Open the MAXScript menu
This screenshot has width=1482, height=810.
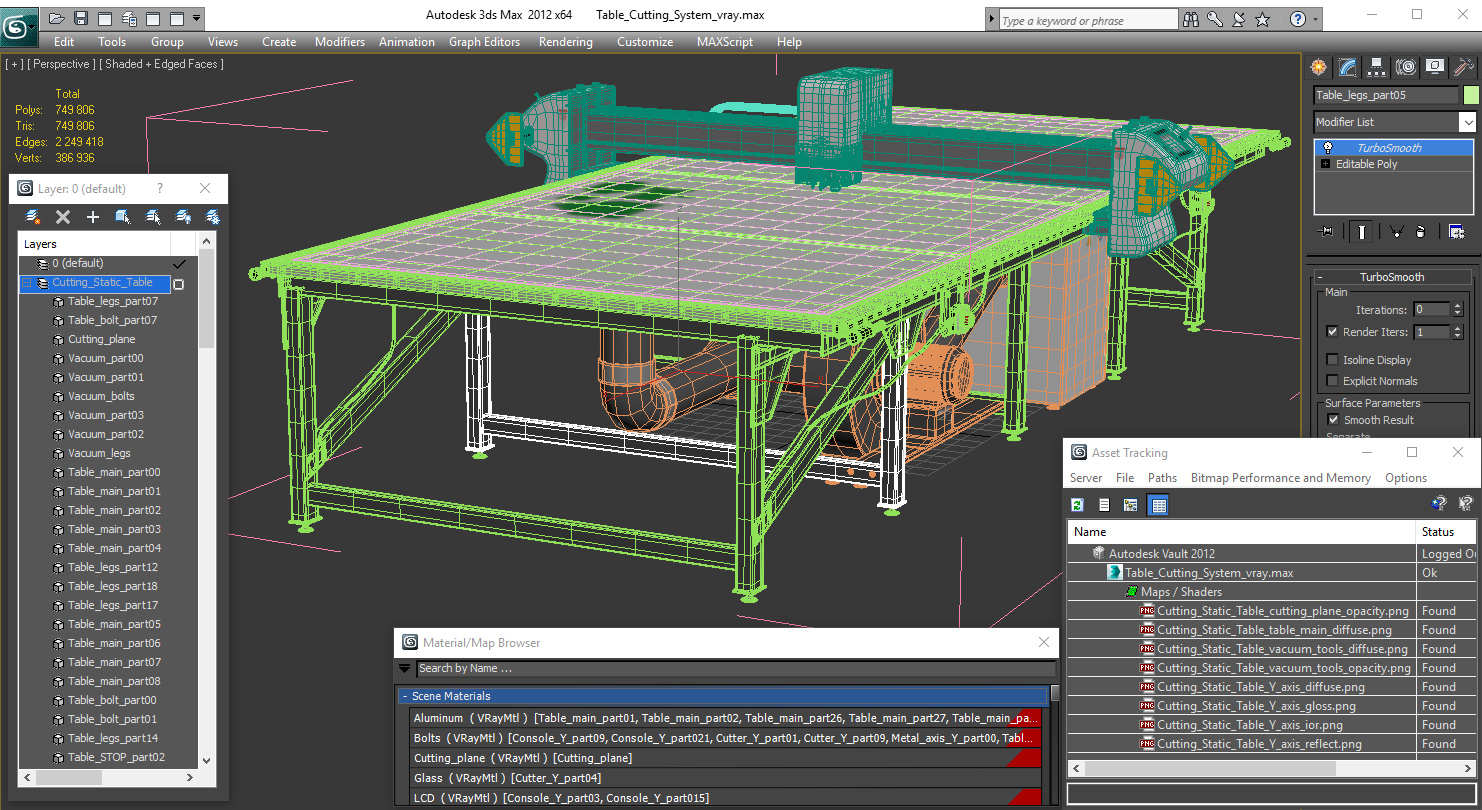point(725,42)
